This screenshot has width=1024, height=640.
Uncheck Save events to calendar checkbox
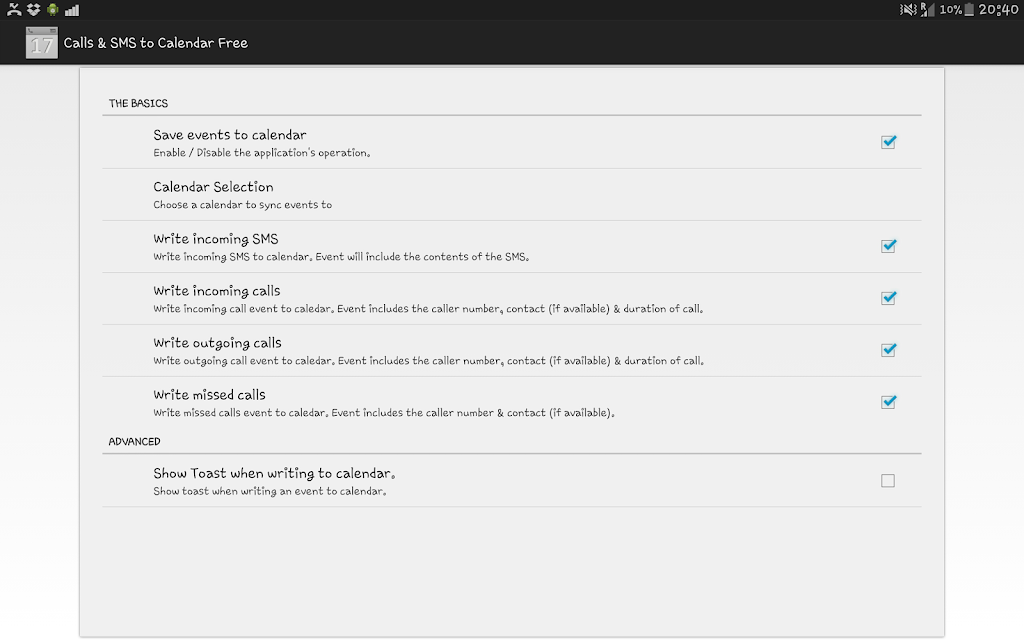coord(888,142)
